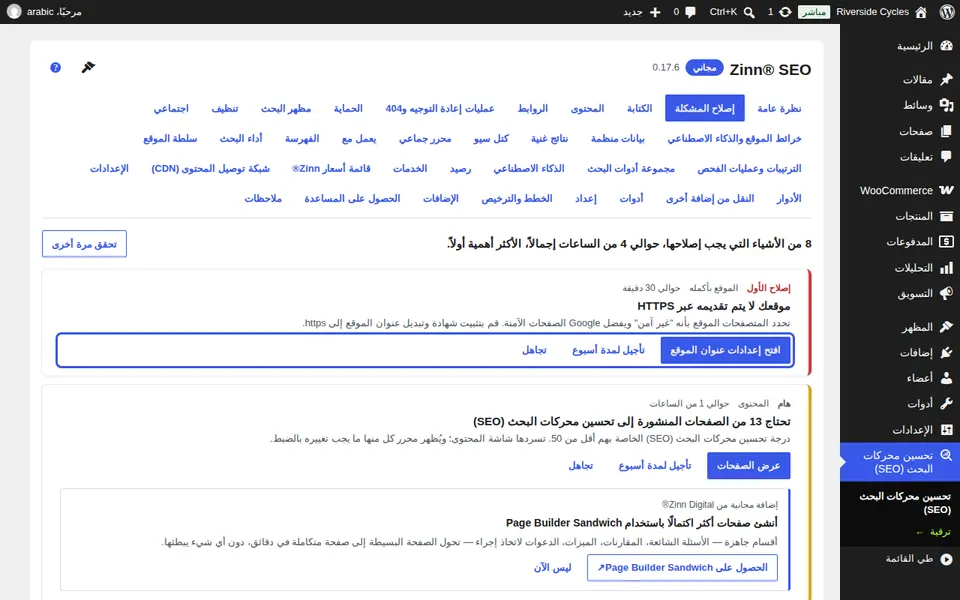The image size is (960, 600).
Task: Open the user avatar in admin bar
Action: point(14,12)
